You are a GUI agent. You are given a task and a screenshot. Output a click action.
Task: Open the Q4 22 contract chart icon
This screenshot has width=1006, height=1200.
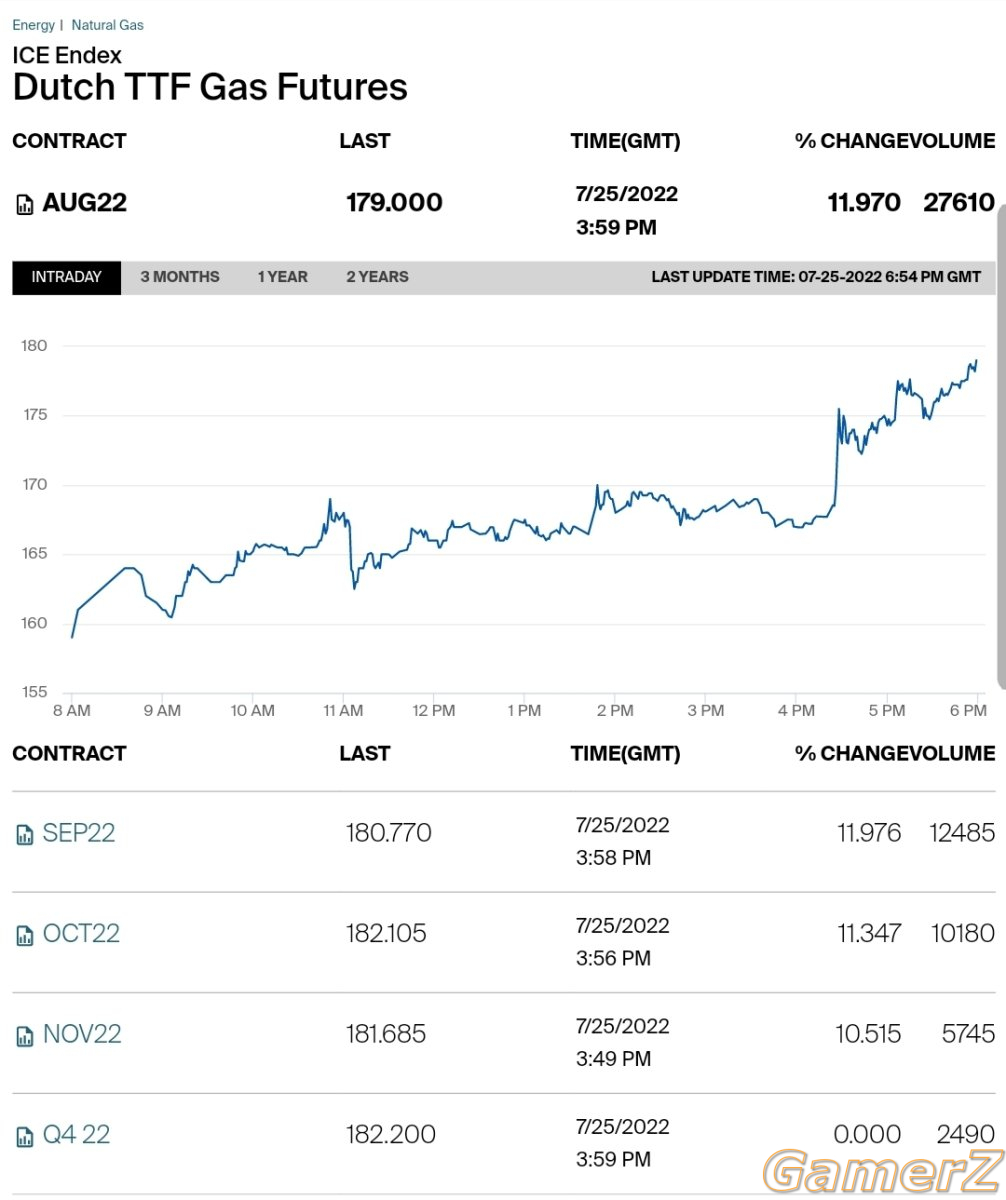coord(24,1137)
